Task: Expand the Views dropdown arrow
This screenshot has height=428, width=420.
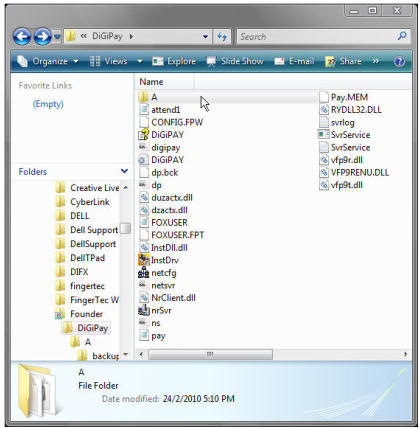Action: (140, 61)
